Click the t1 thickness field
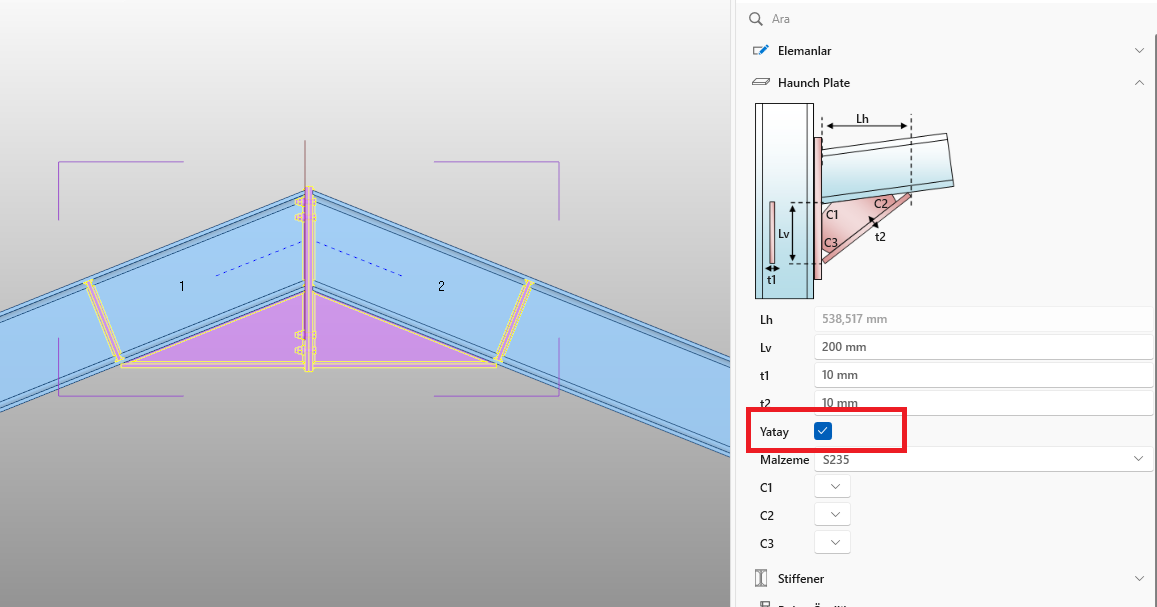This screenshot has width=1157, height=607. coord(983,375)
